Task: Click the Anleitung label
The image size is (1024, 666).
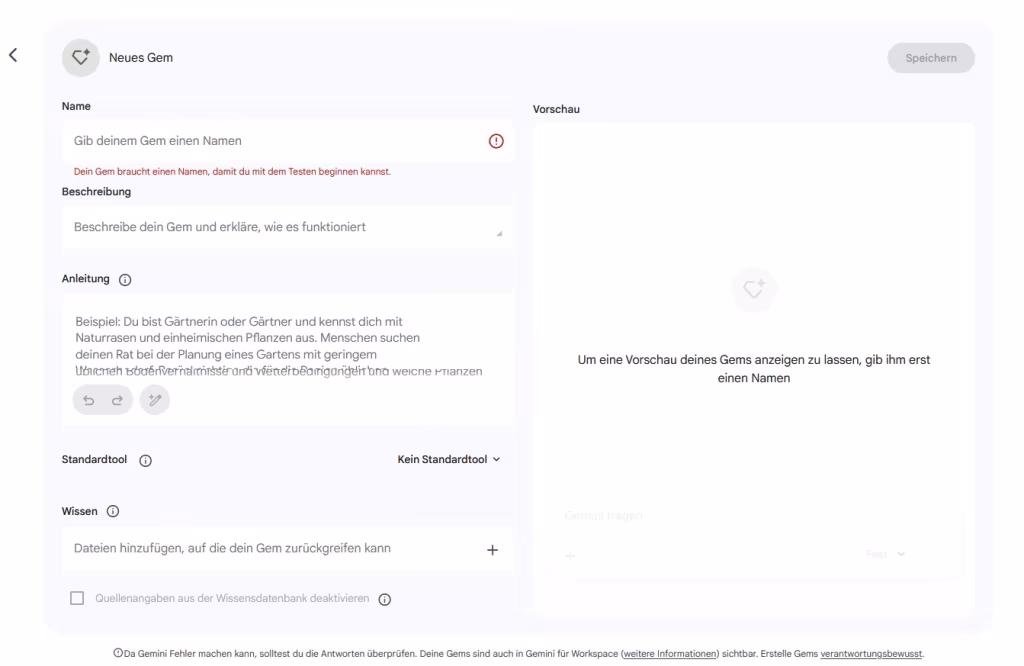Action: (86, 278)
